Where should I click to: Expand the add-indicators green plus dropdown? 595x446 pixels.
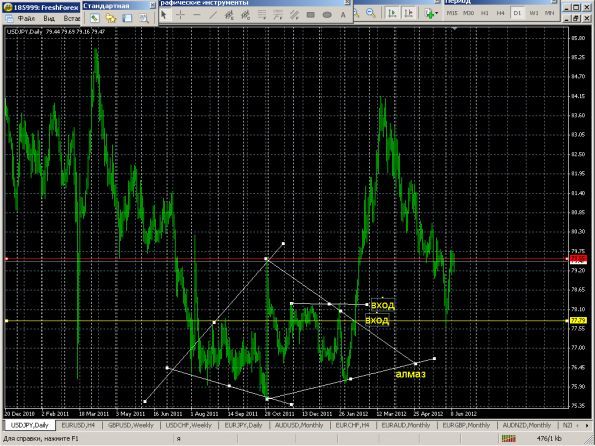click(431, 14)
